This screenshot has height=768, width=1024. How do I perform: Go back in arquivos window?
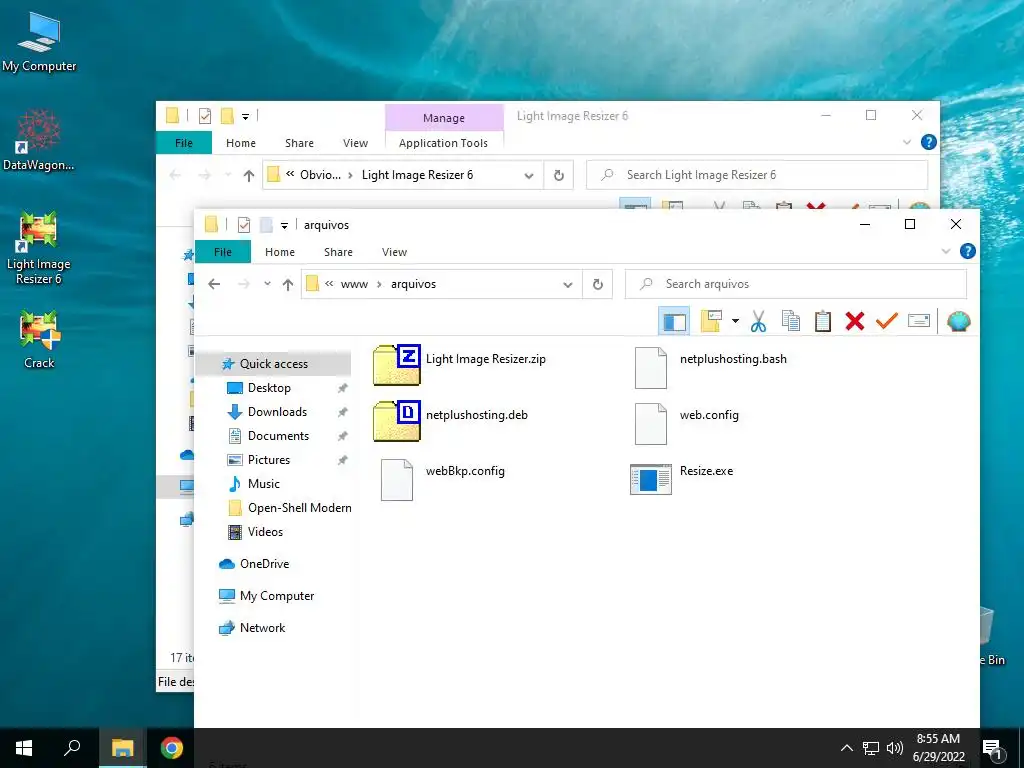214,284
